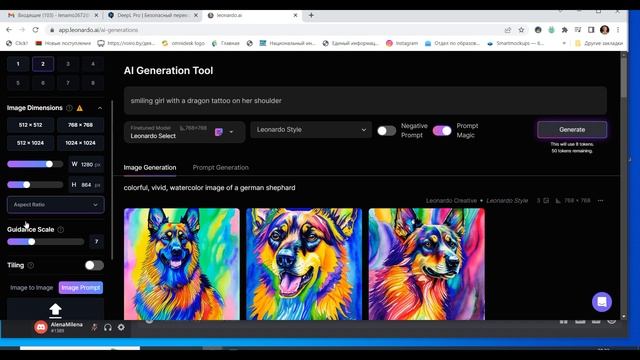Switch to the Gmail inbox browser tab
This screenshot has height=360, width=640.
(53, 15)
